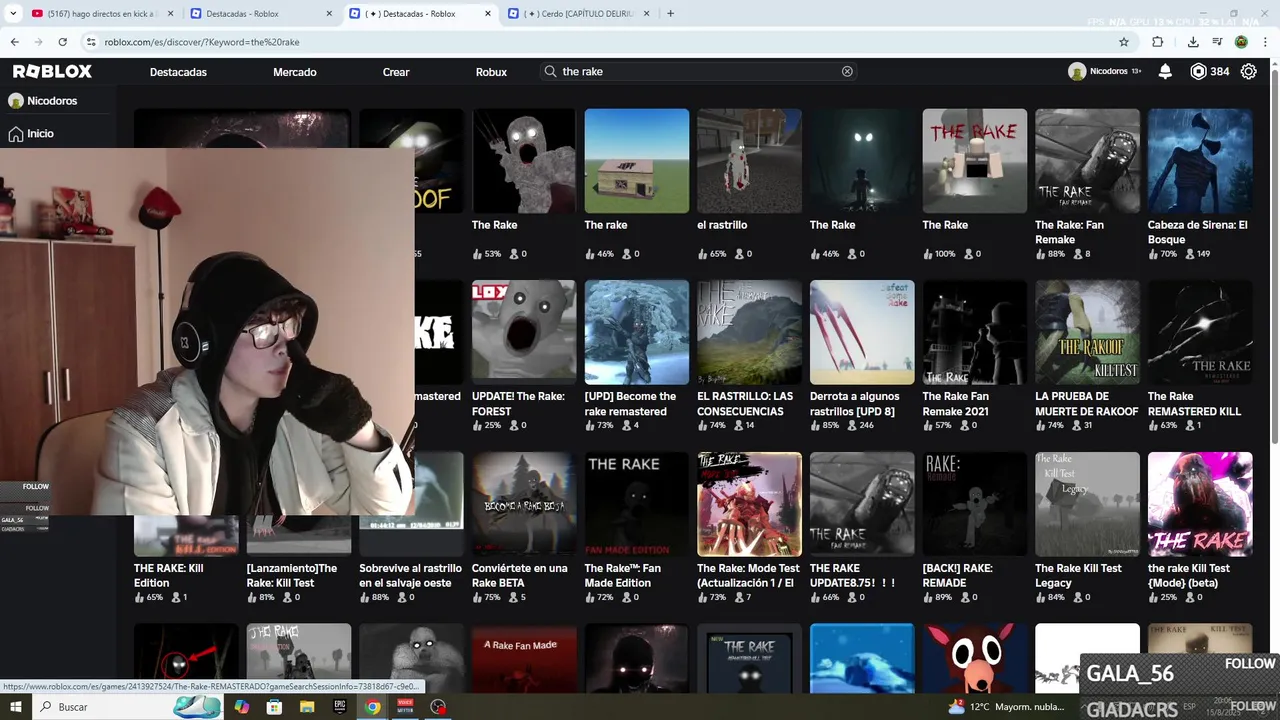Click "The Rake: Kill Edition" title text

click(x=168, y=575)
